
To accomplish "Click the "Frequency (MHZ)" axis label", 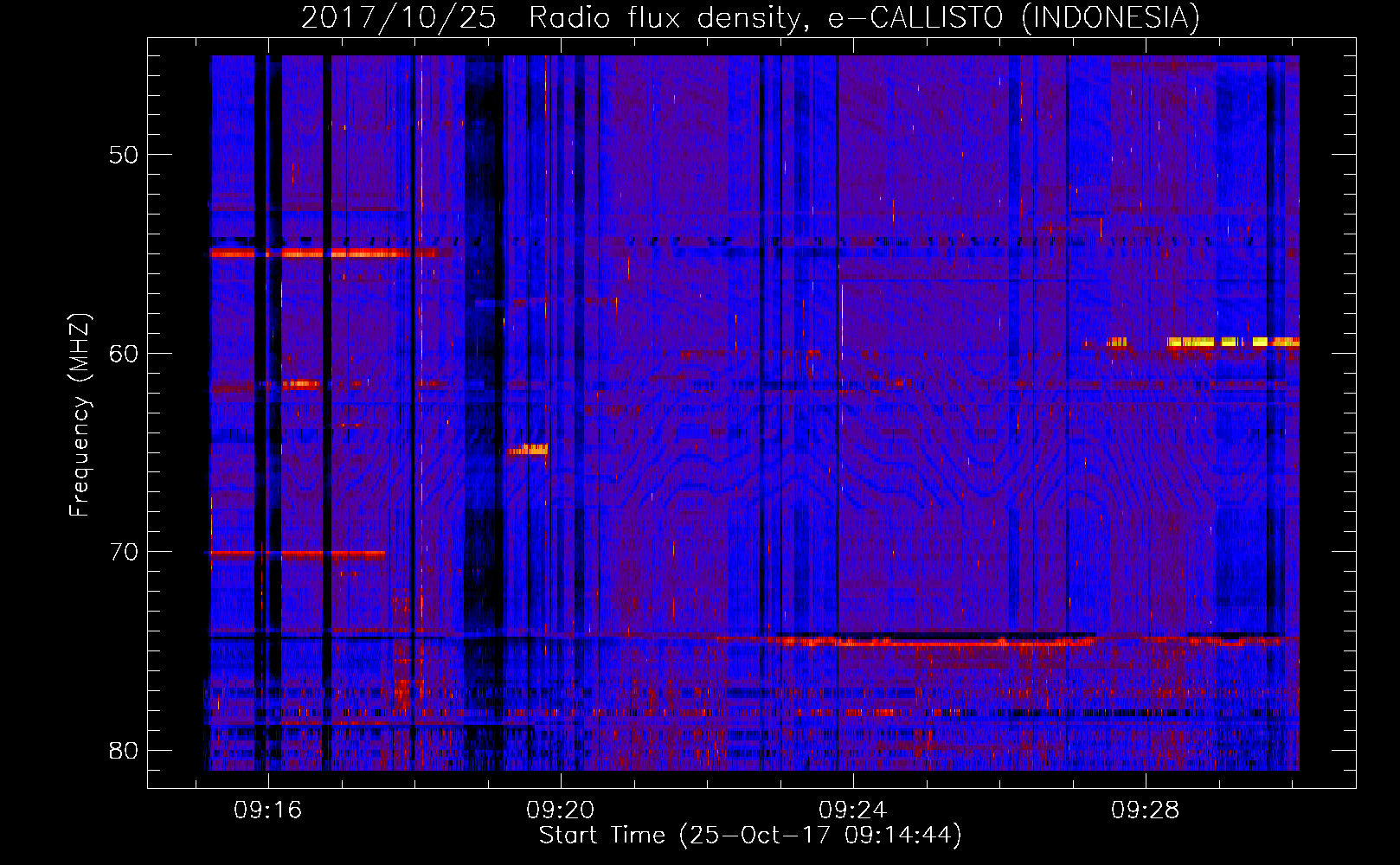I will point(80,415).
